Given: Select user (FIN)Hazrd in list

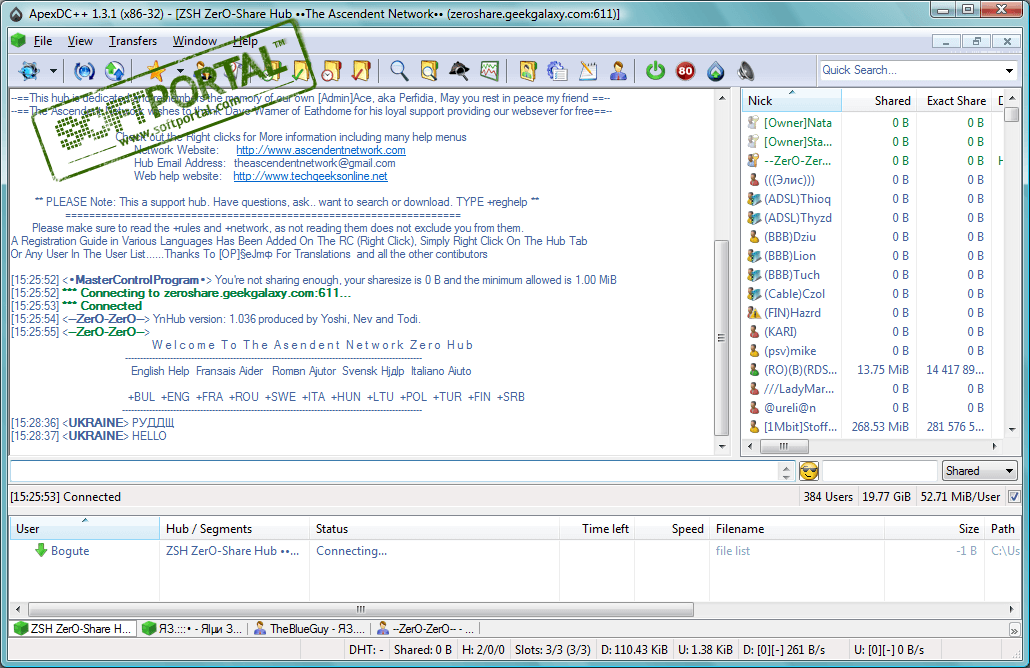Looking at the screenshot, I should (792, 313).
